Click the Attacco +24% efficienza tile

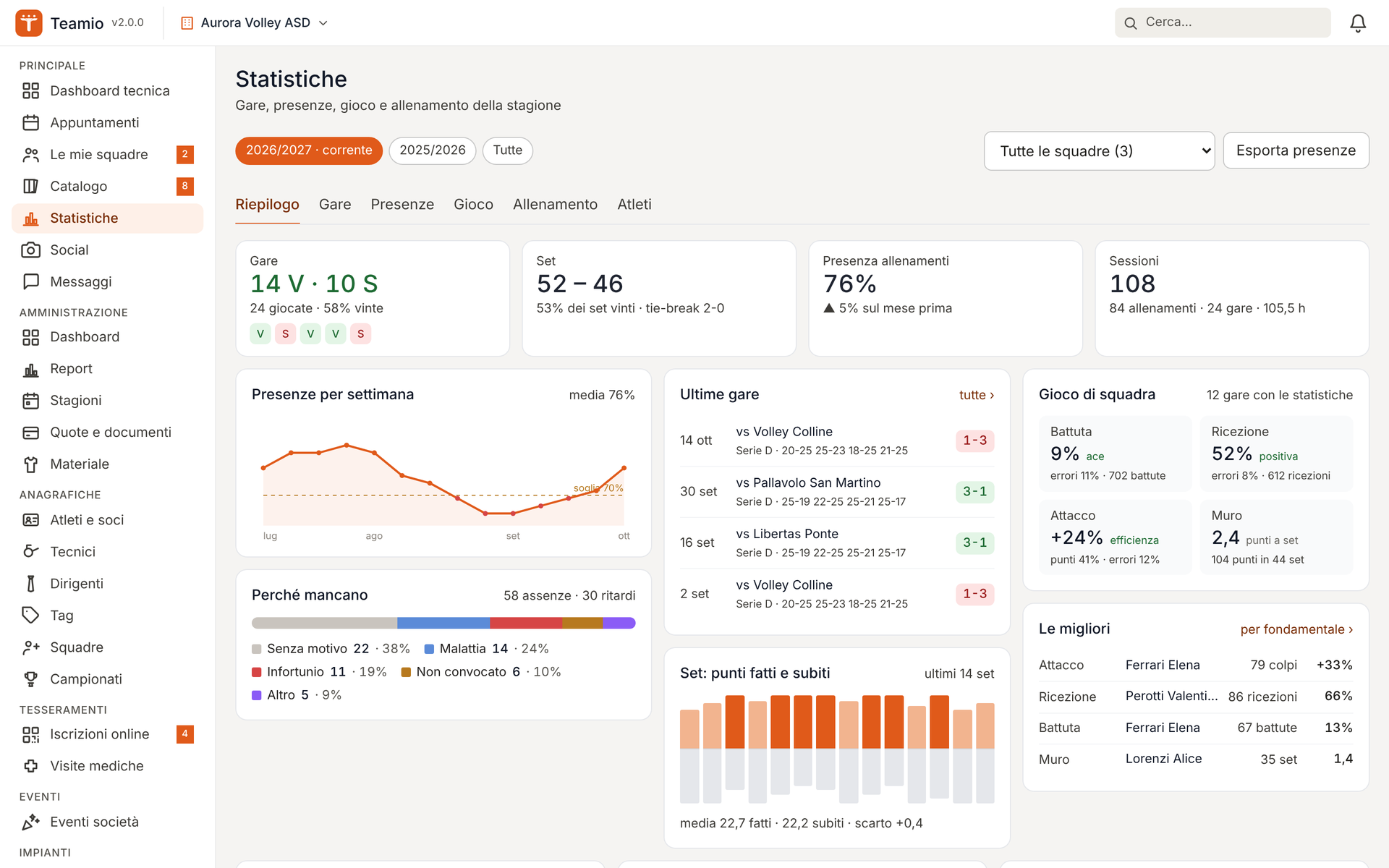[1115, 537]
